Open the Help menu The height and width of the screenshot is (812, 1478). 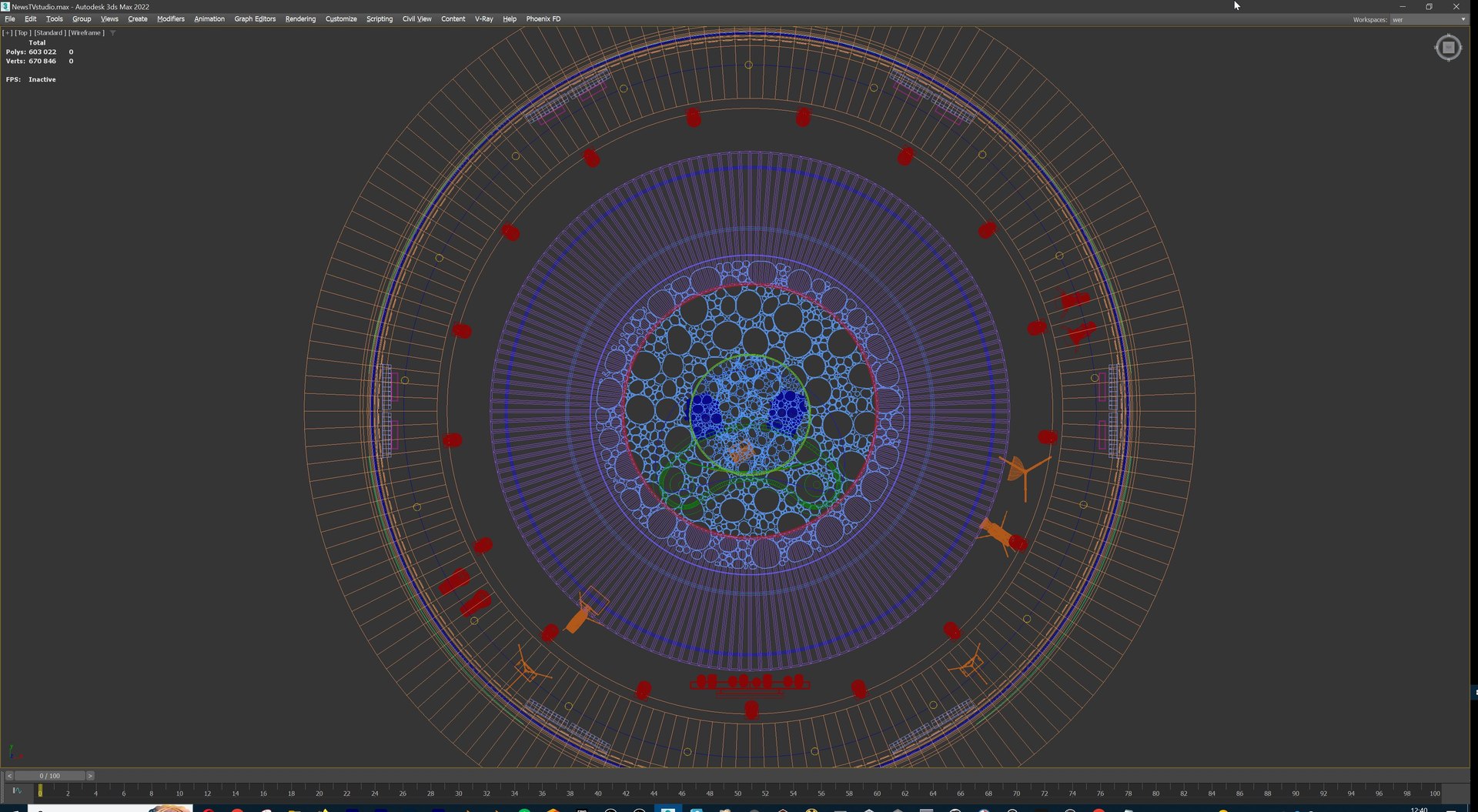click(x=510, y=19)
